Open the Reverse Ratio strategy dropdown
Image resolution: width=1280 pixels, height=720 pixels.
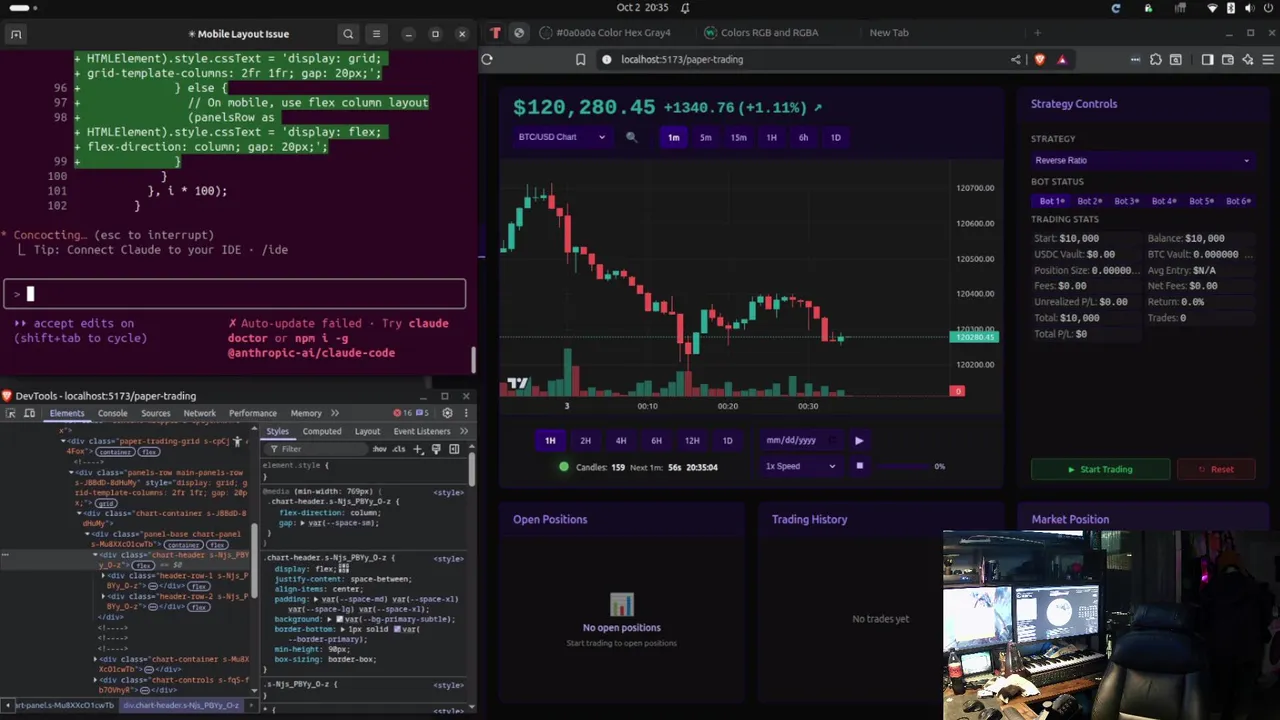(1143, 160)
